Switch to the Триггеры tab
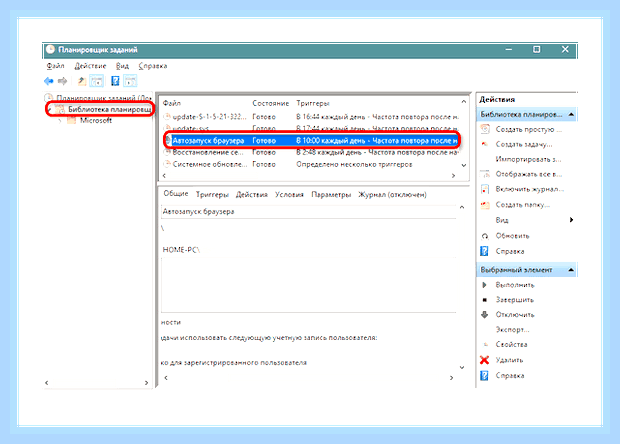 pyautogui.click(x=212, y=195)
